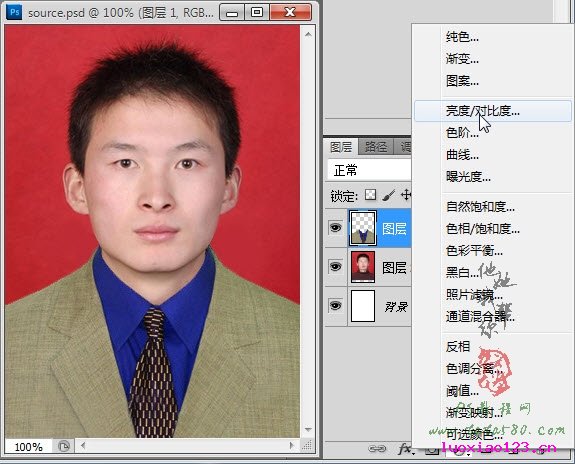Select 图案 fill layer option
575x464 pixels.
coord(462,81)
